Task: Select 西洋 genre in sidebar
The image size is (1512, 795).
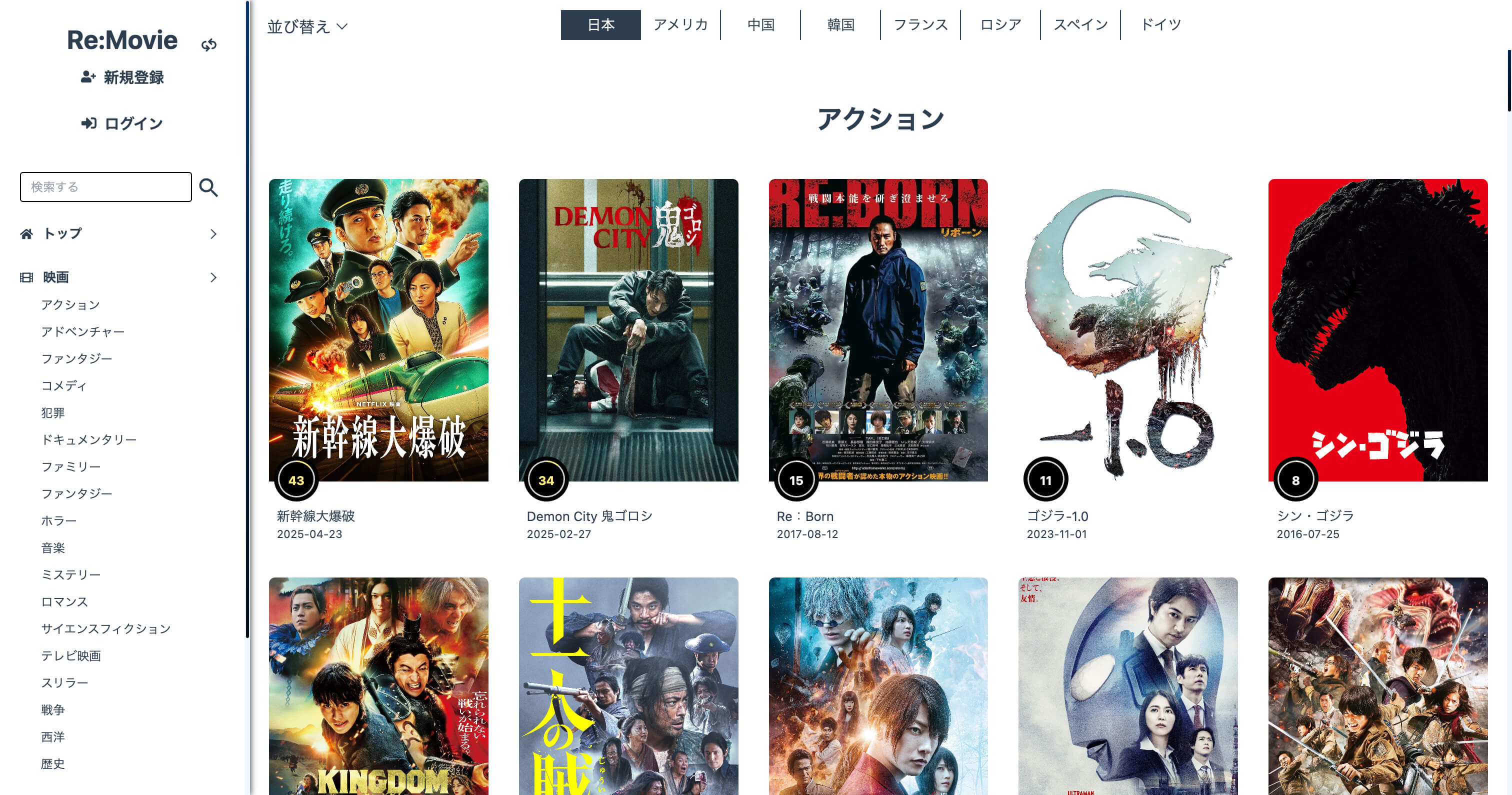Action: click(53, 737)
